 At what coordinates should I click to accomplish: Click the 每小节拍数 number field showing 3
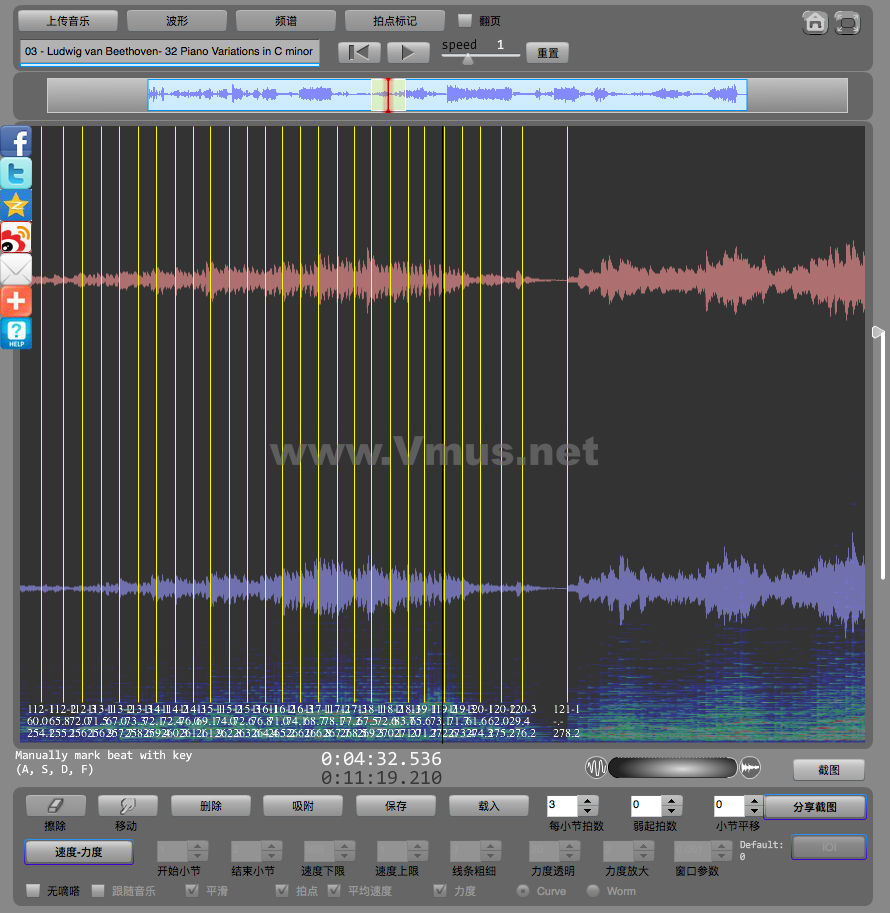(563, 806)
